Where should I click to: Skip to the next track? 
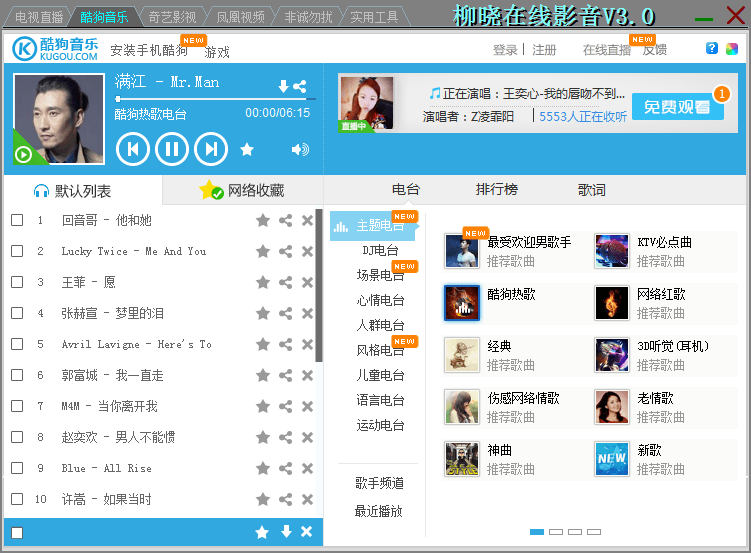[211, 149]
